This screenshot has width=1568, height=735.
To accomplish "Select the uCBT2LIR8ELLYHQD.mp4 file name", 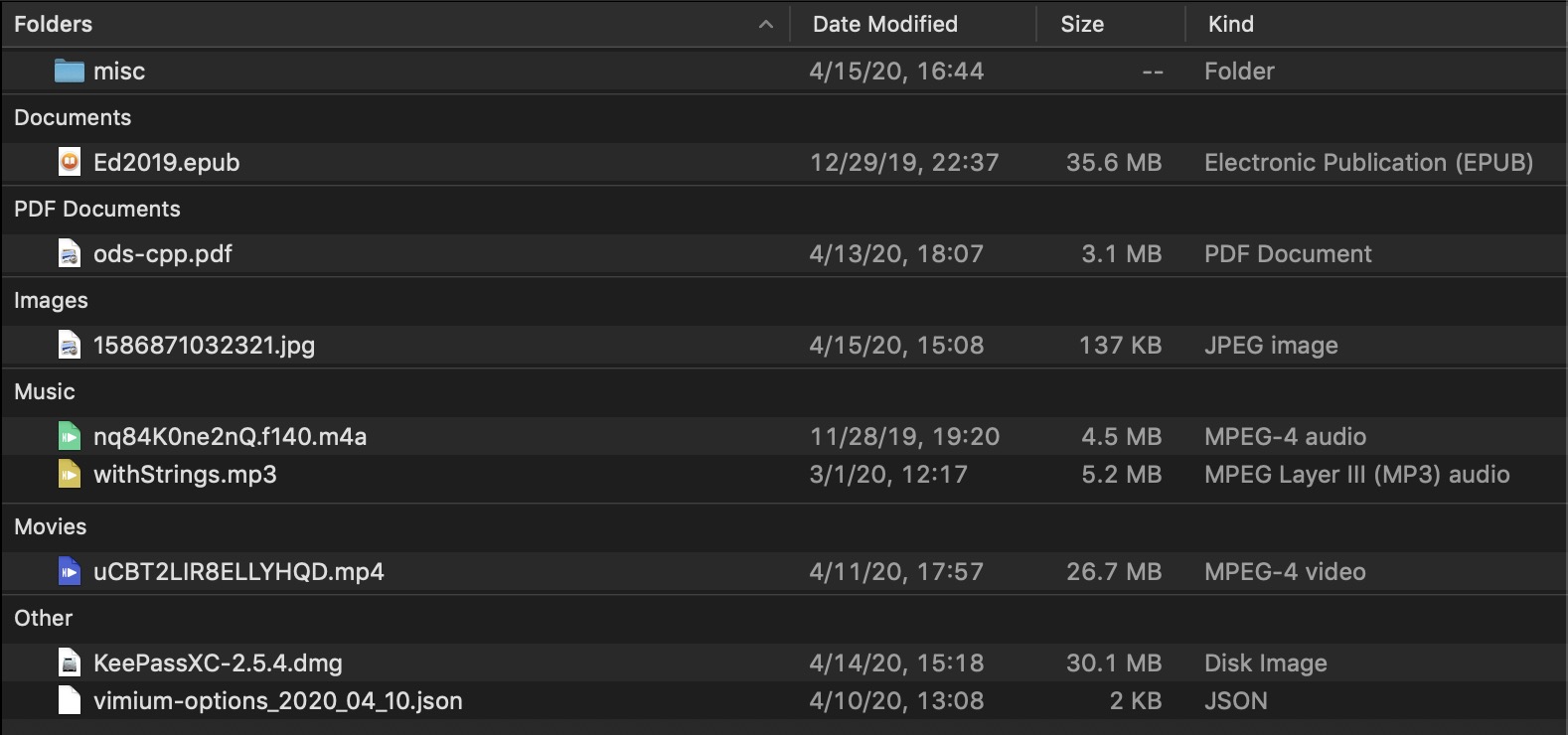I will 238,571.
